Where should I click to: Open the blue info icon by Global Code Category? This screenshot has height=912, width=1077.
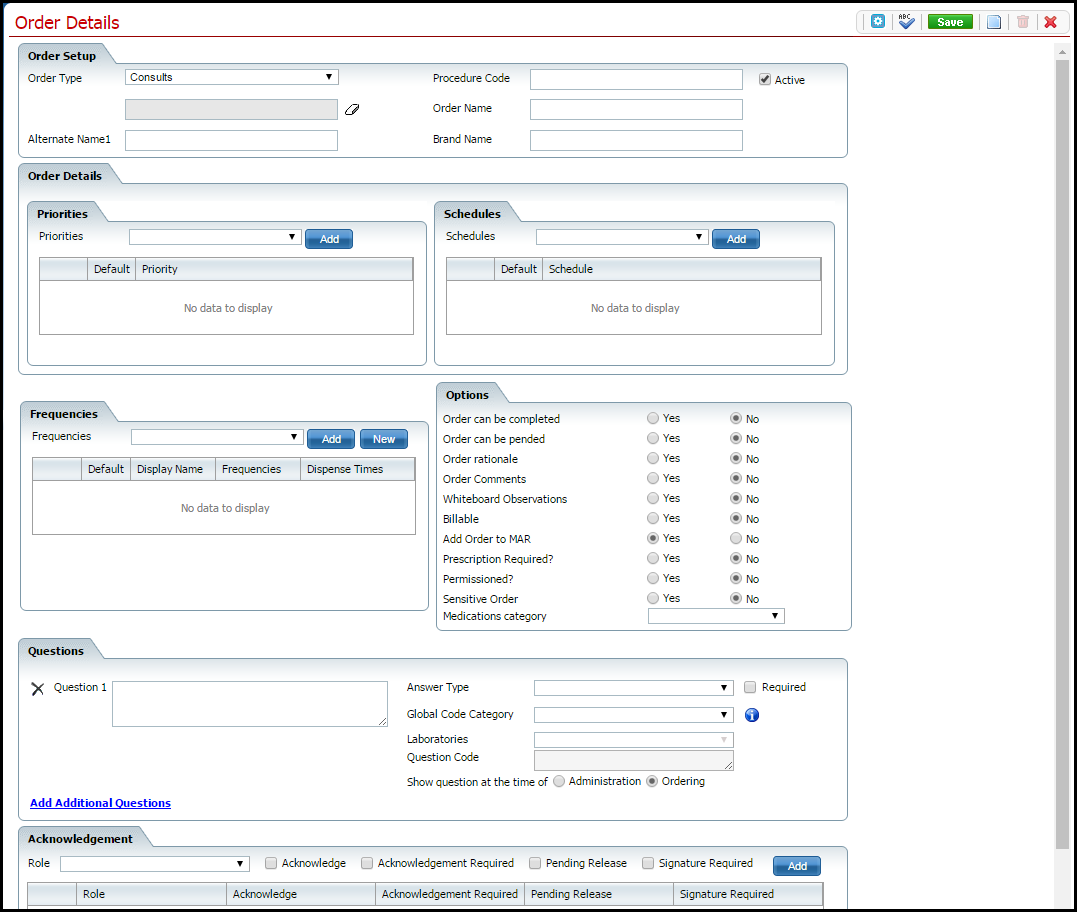pyautogui.click(x=752, y=715)
